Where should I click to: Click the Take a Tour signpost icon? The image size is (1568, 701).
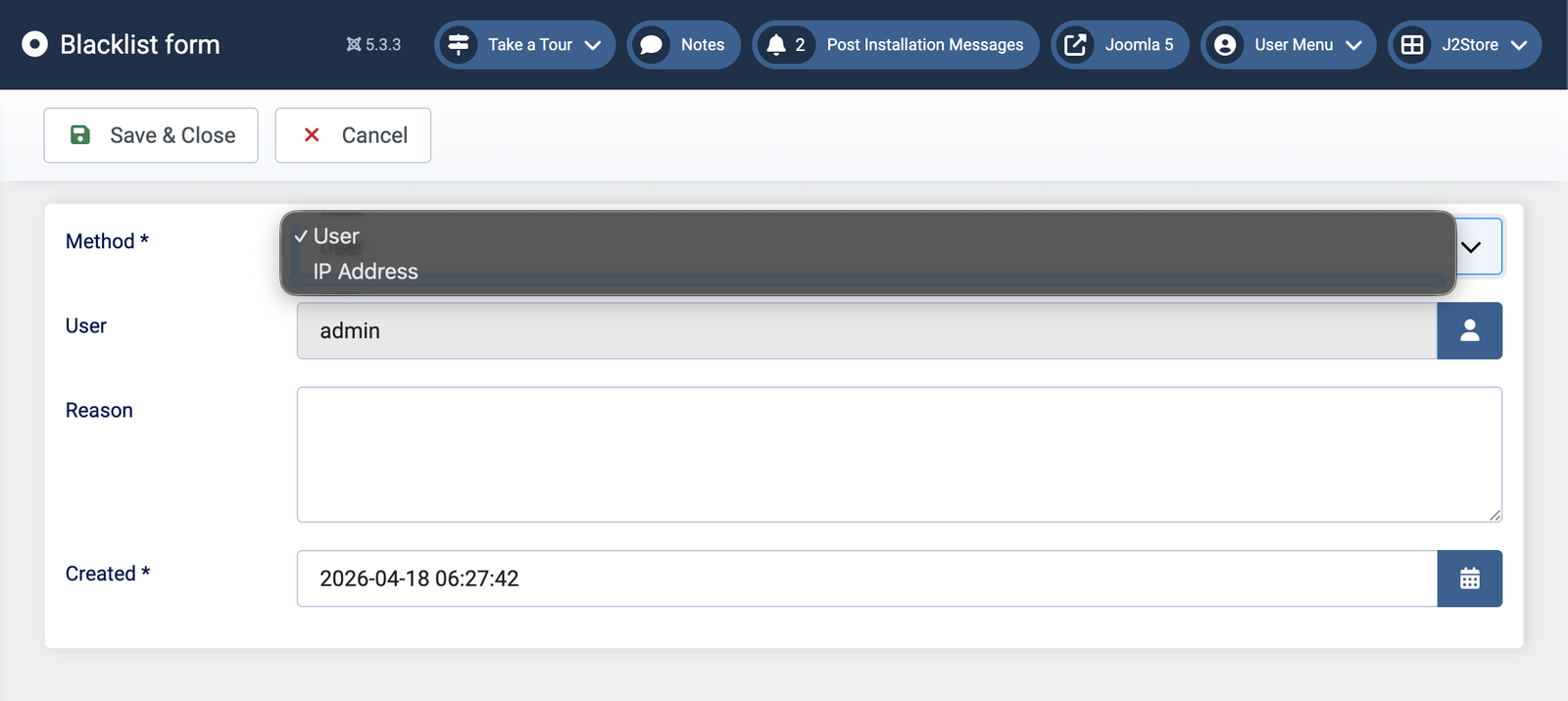pyautogui.click(x=458, y=45)
